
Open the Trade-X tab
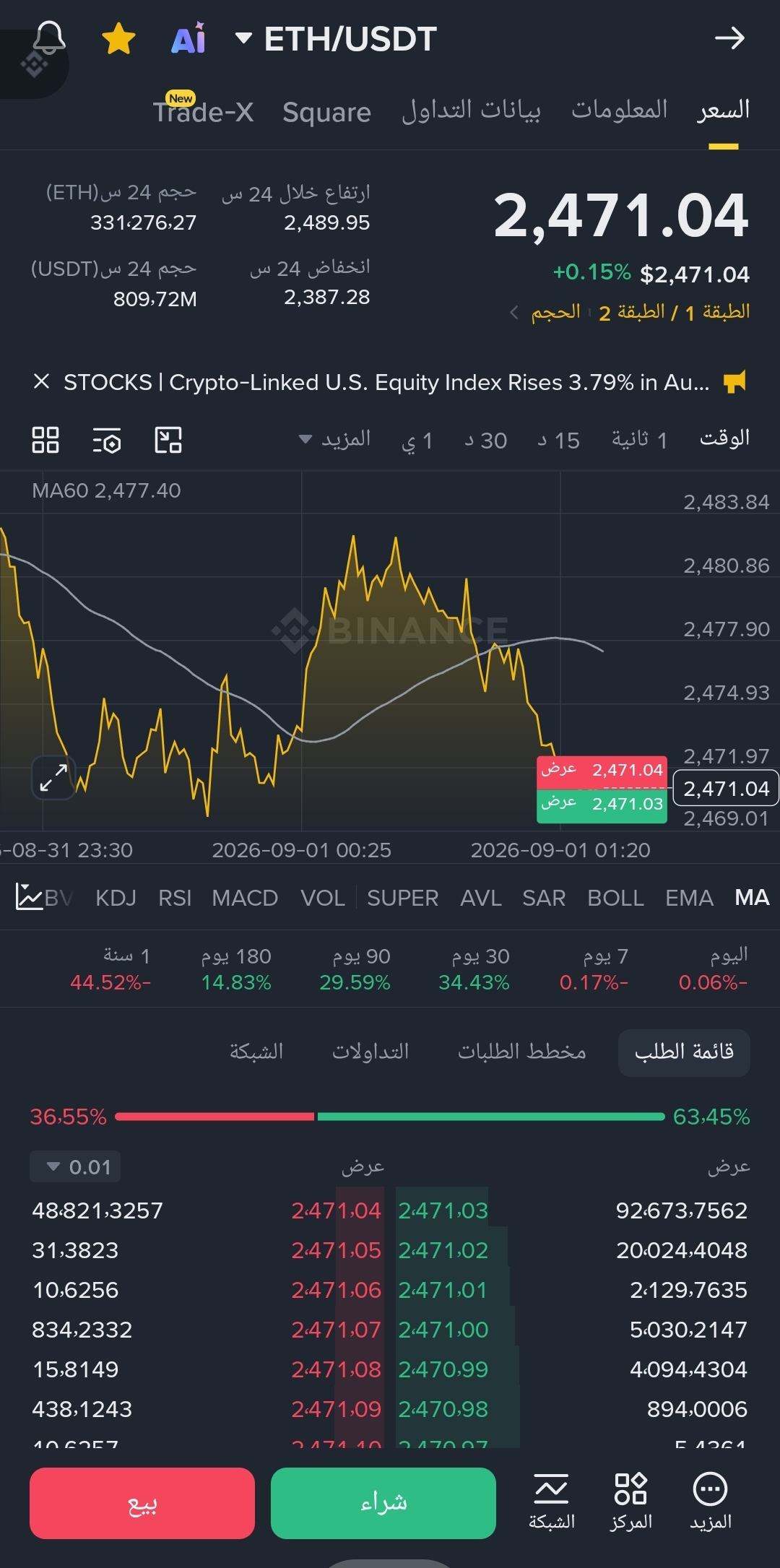[203, 111]
